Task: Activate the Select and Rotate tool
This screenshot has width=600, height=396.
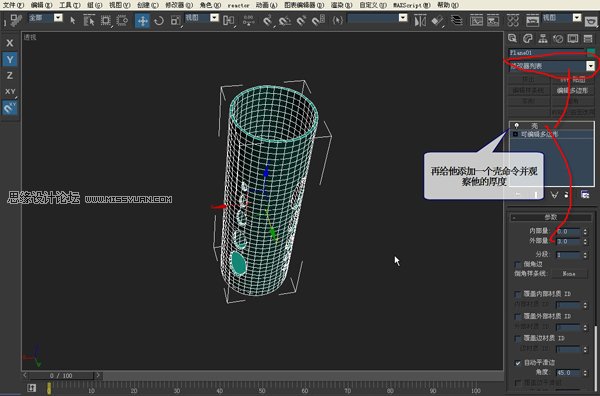Action: coord(159,20)
